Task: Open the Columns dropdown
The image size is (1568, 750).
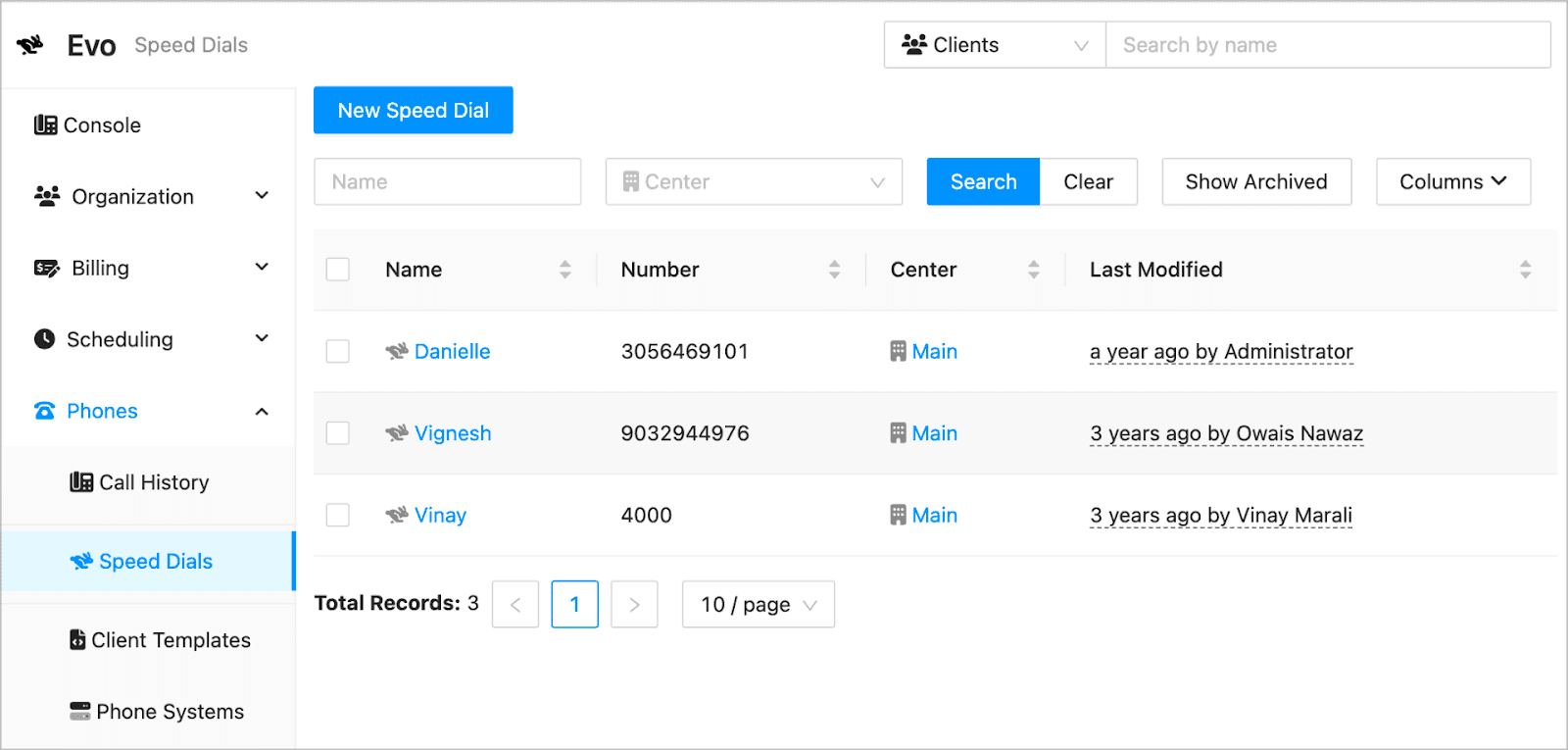Action: tap(1453, 181)
